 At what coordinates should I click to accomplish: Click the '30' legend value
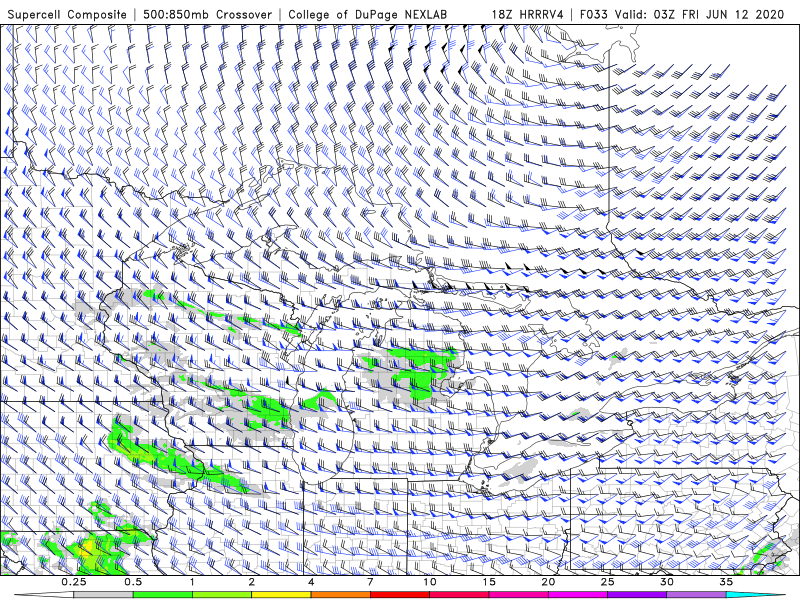(x=667, y=582)
